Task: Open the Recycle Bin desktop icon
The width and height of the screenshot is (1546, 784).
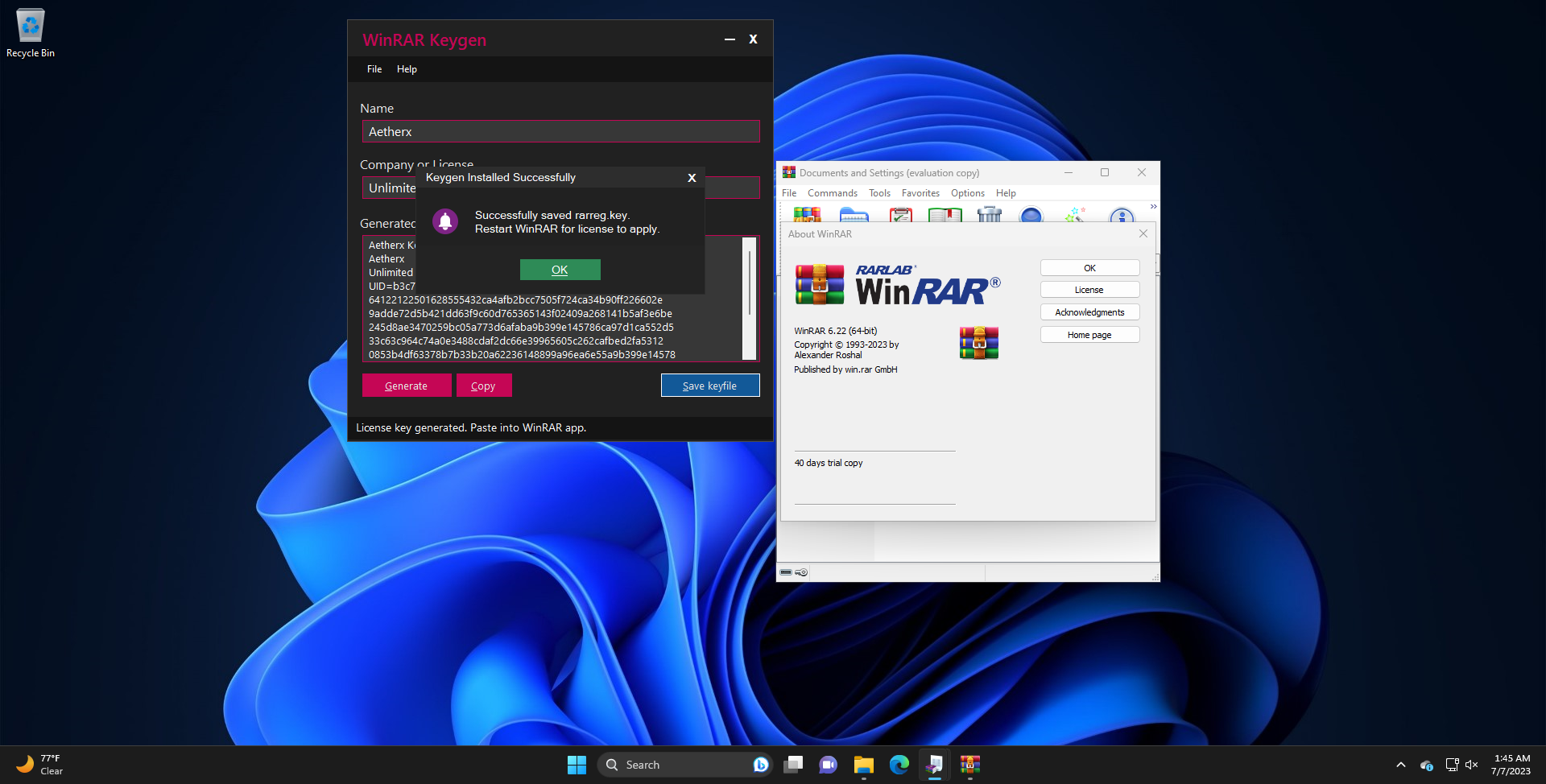Action: (31, 33)
